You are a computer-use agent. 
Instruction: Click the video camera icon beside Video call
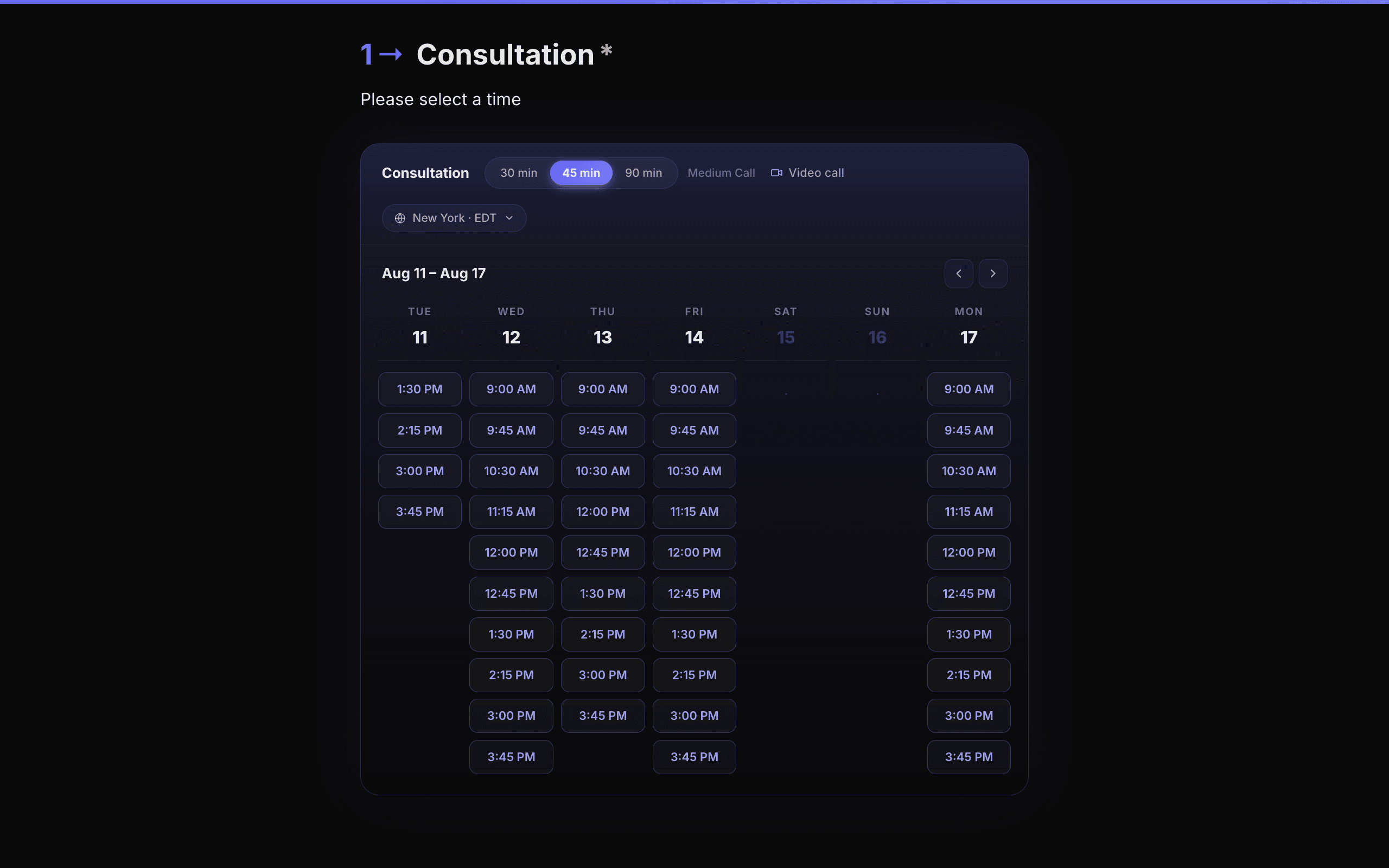[776, 173]
